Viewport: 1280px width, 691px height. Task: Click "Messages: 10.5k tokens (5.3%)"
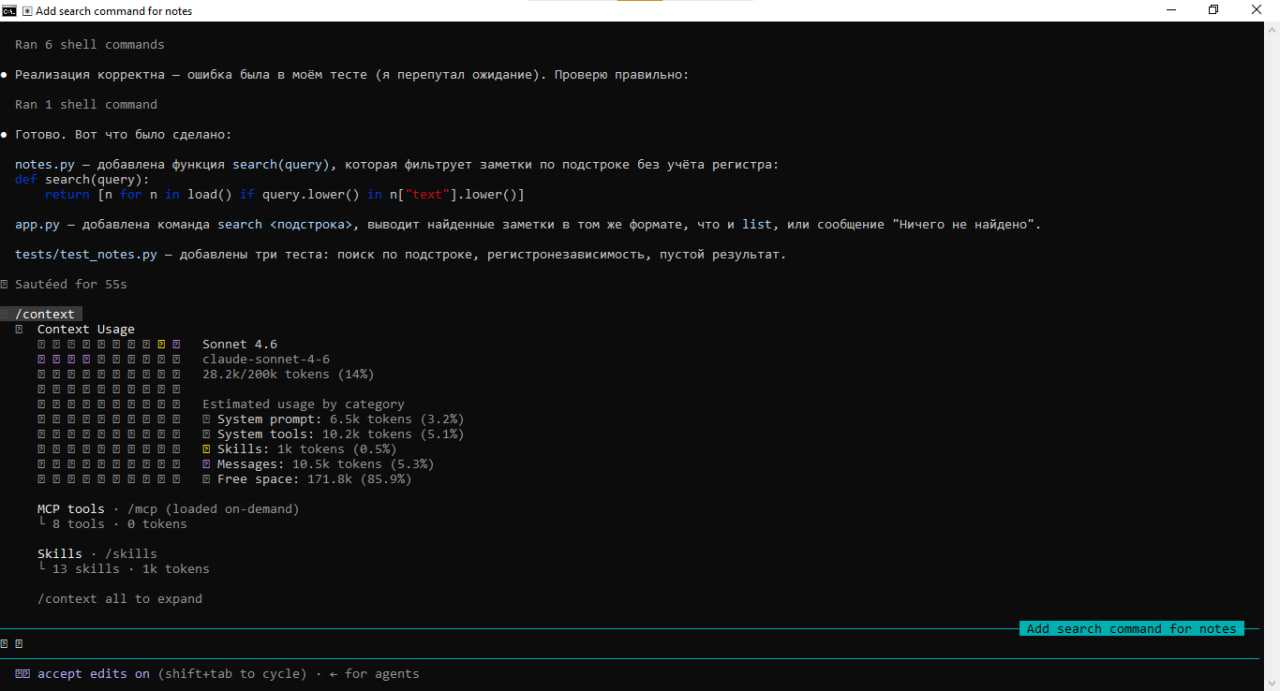pos(326,464)
